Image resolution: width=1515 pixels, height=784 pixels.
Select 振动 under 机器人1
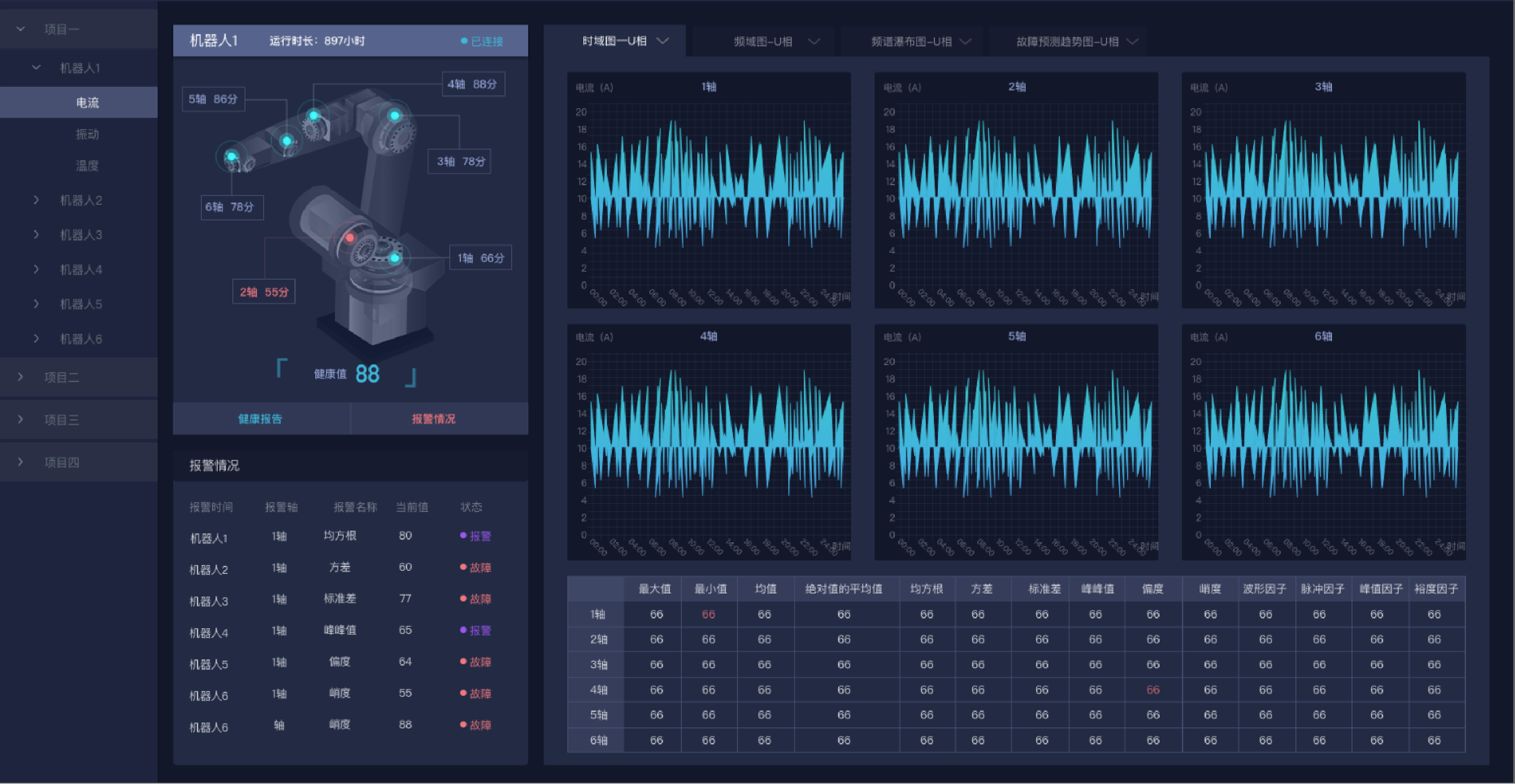(87, 134)
